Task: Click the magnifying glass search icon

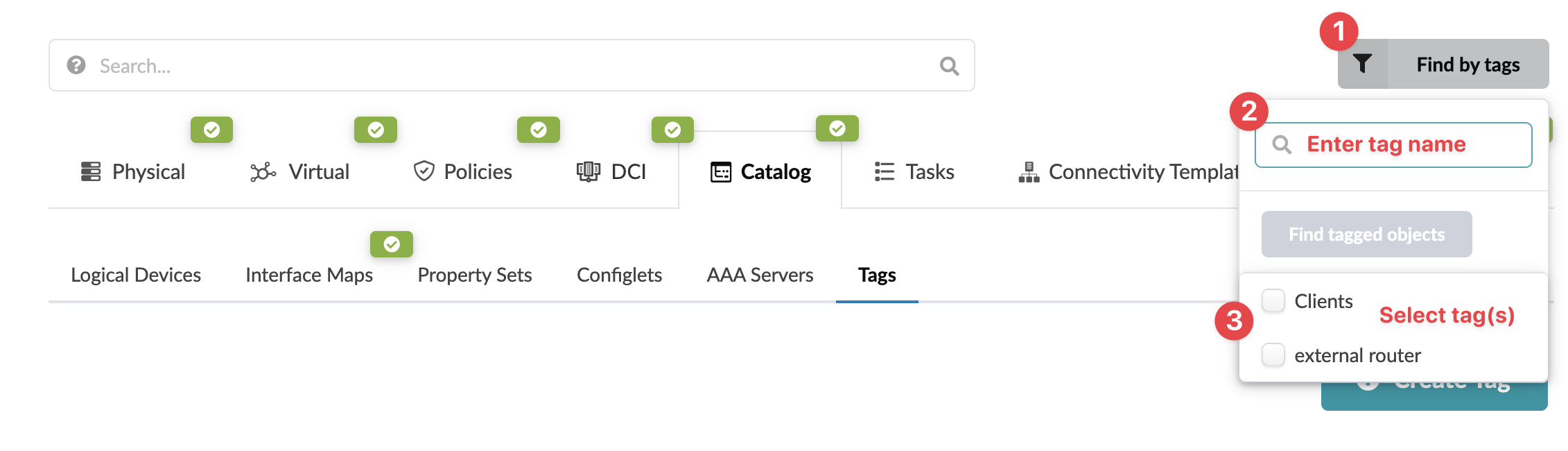Action: coord(949,66)
